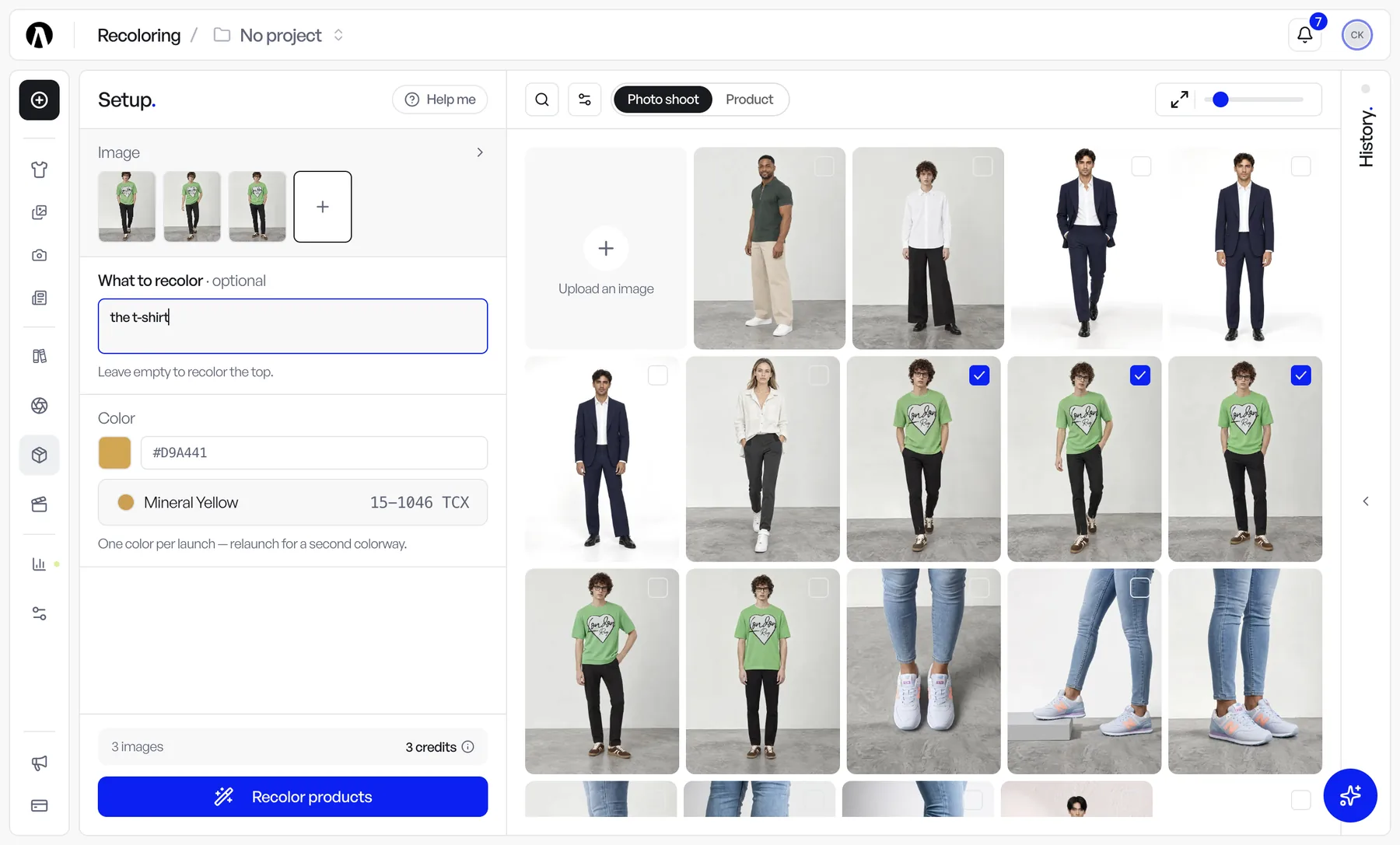This screenshot has width=1400, height=845.
Task: Open the Mineral Yellow Pantone color selector
Action: (x=292, y=502)
